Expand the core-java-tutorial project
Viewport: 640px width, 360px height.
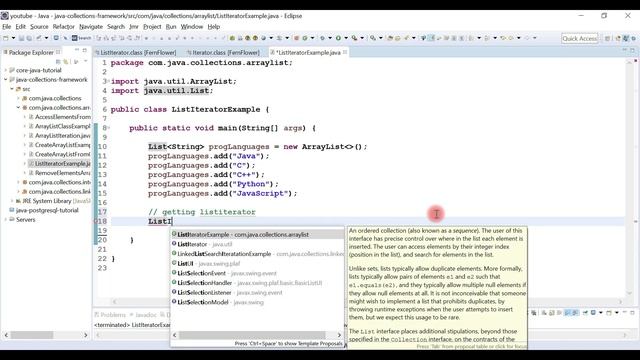(x=6, y=70)
